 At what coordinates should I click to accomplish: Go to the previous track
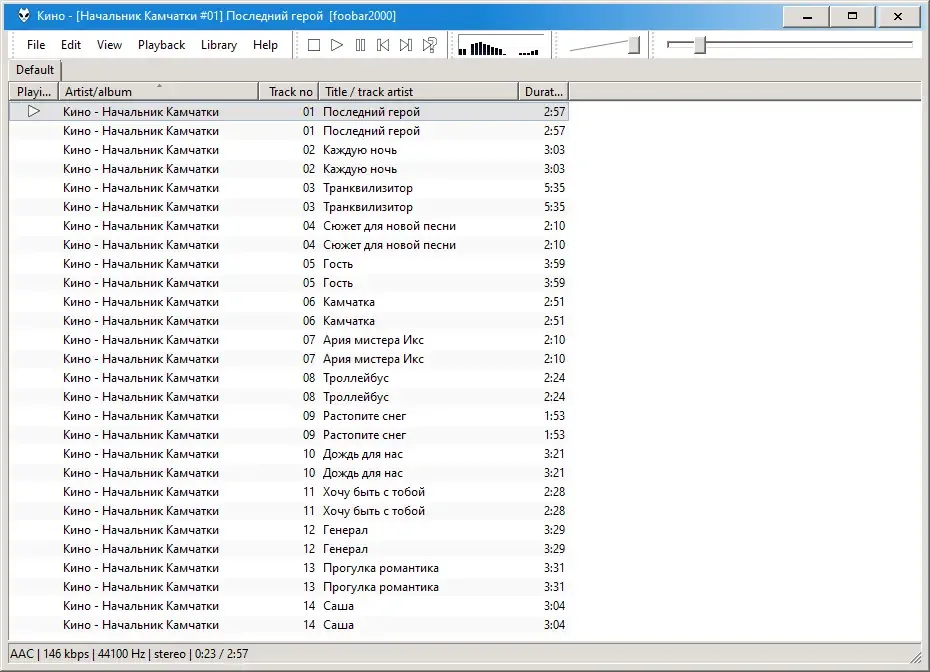point(383,45)
